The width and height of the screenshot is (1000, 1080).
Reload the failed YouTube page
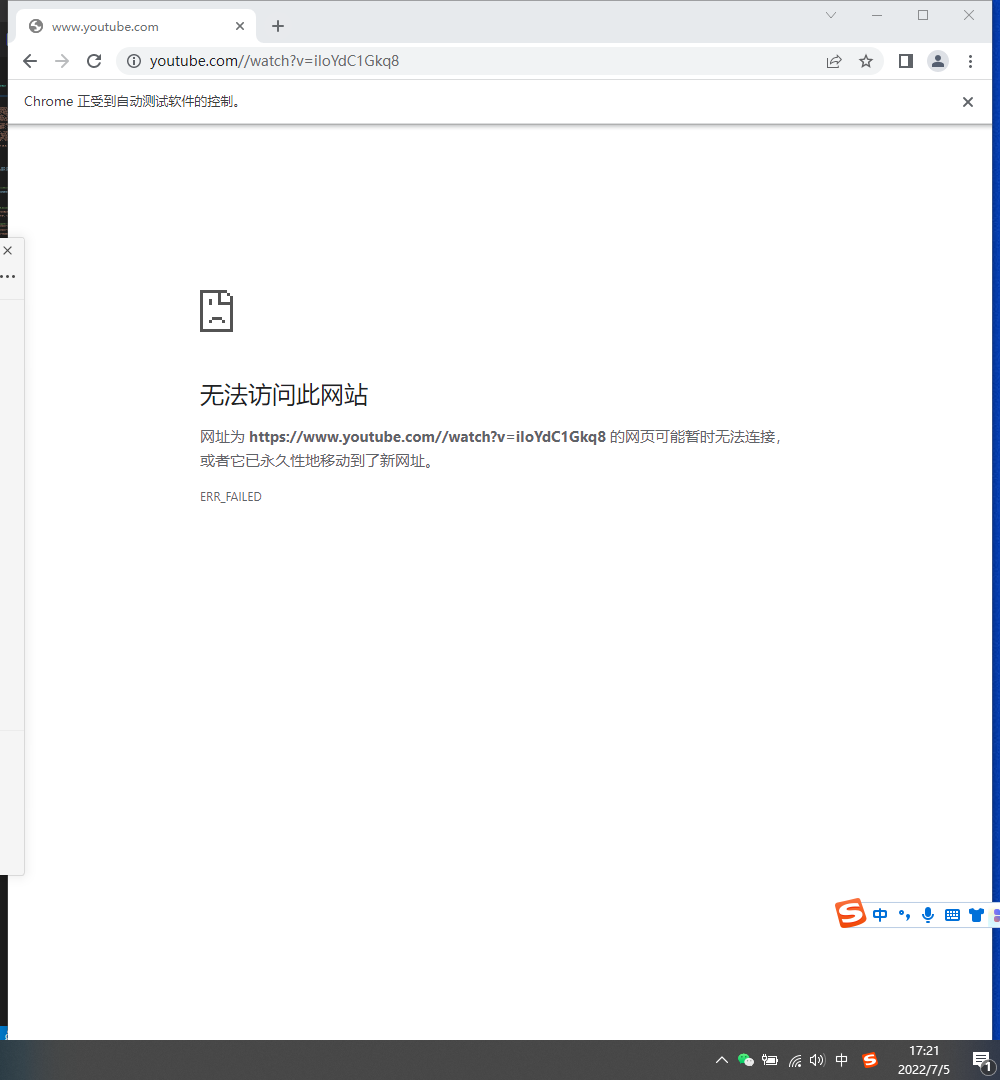pos(94,61)
